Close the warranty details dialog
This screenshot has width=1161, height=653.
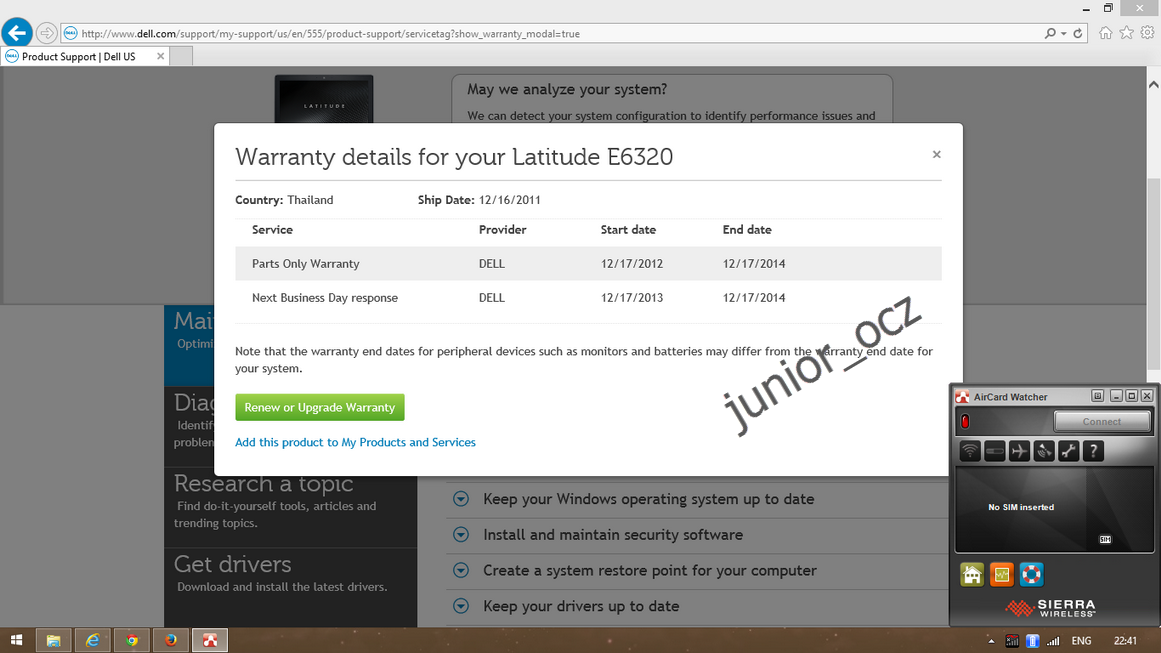937,154
